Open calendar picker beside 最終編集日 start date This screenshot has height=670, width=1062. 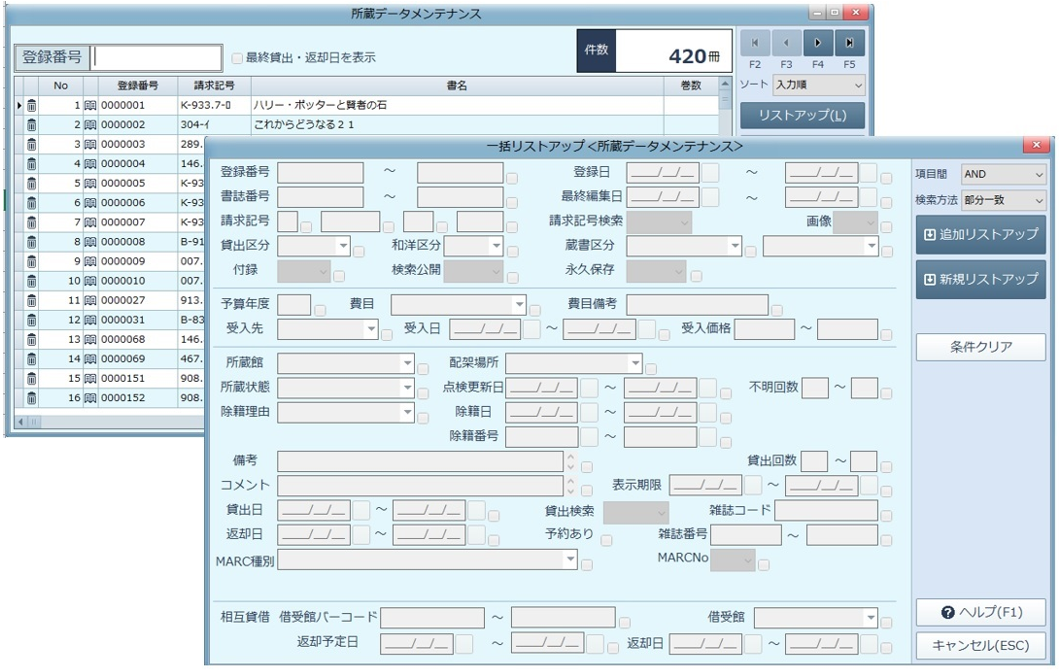(710, 197)
